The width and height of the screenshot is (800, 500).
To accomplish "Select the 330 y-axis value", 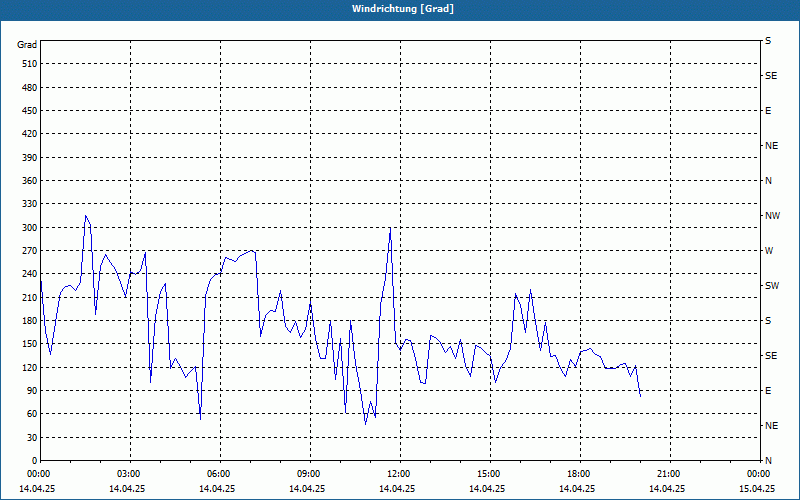I will pyautogui.click(x=30, y=204).
